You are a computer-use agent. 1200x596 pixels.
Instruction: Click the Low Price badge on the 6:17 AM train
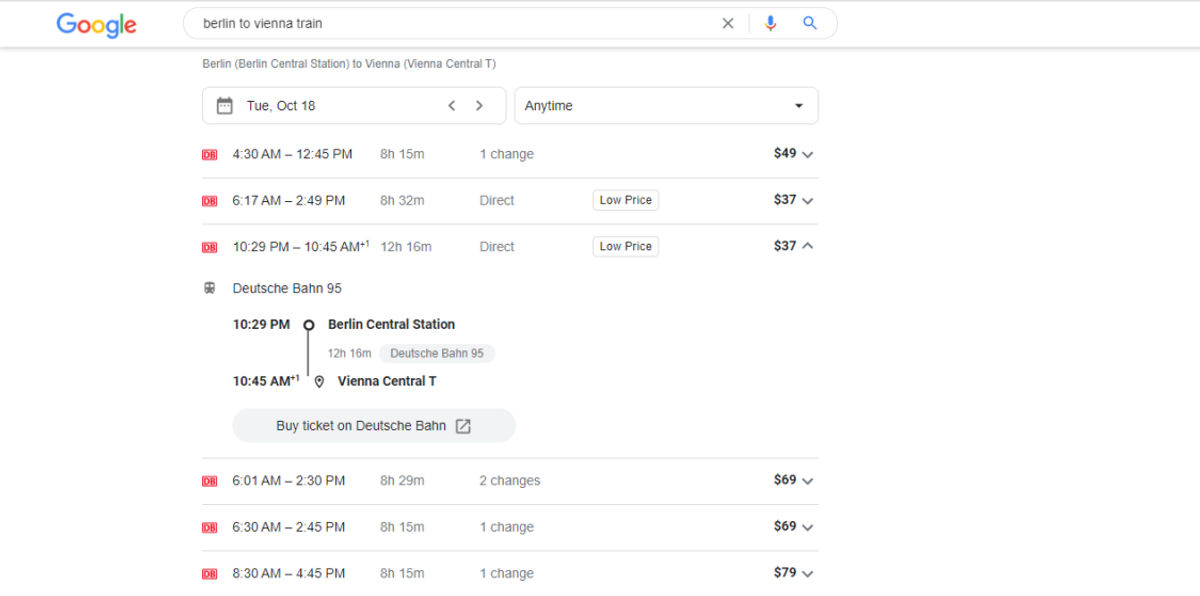(625, 199)
